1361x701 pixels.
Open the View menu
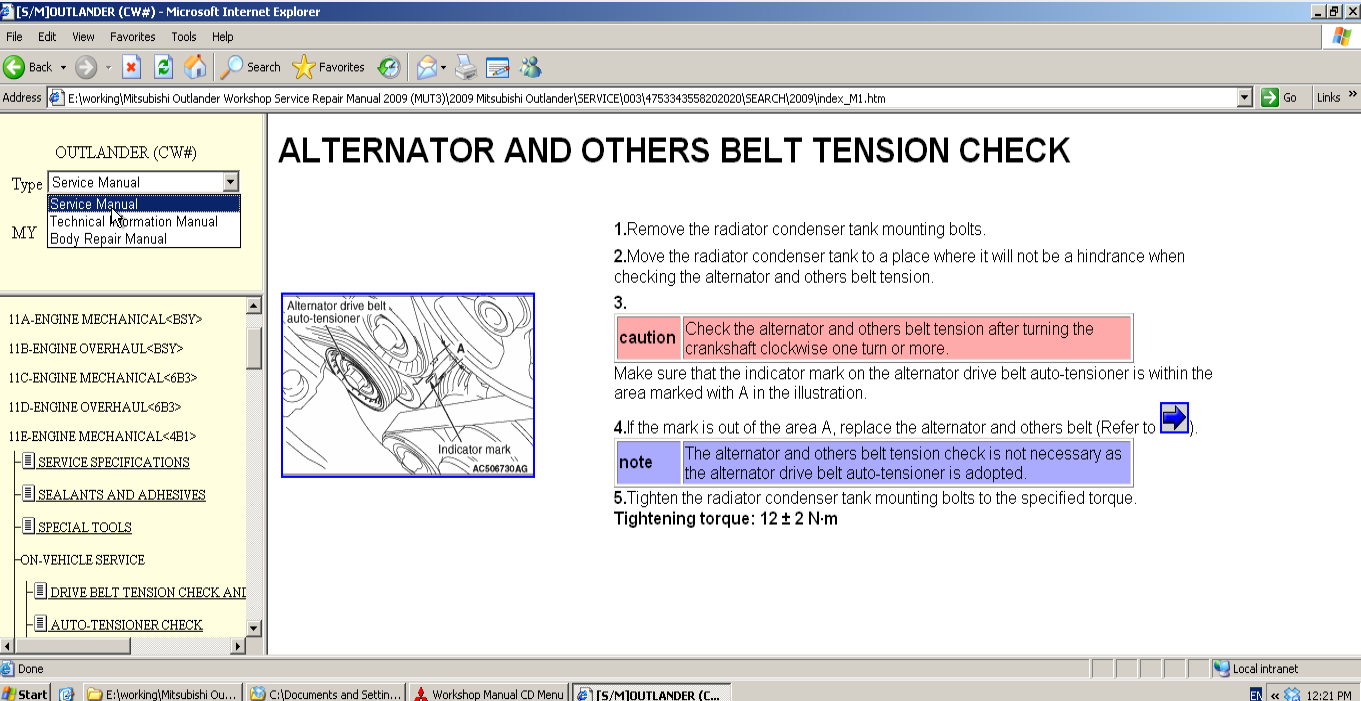(x=83, y=37)
